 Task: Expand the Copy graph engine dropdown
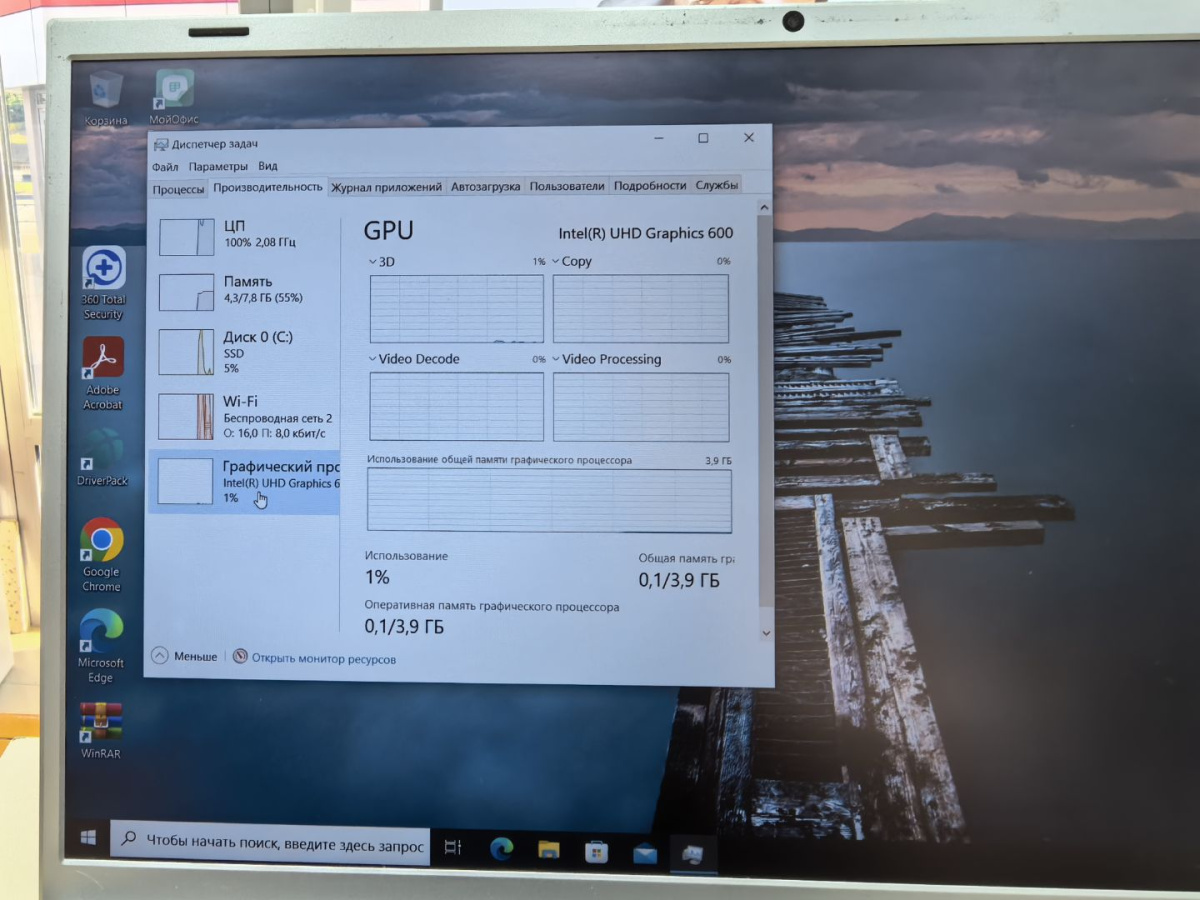pyautogui.click(x=571, y=261)
